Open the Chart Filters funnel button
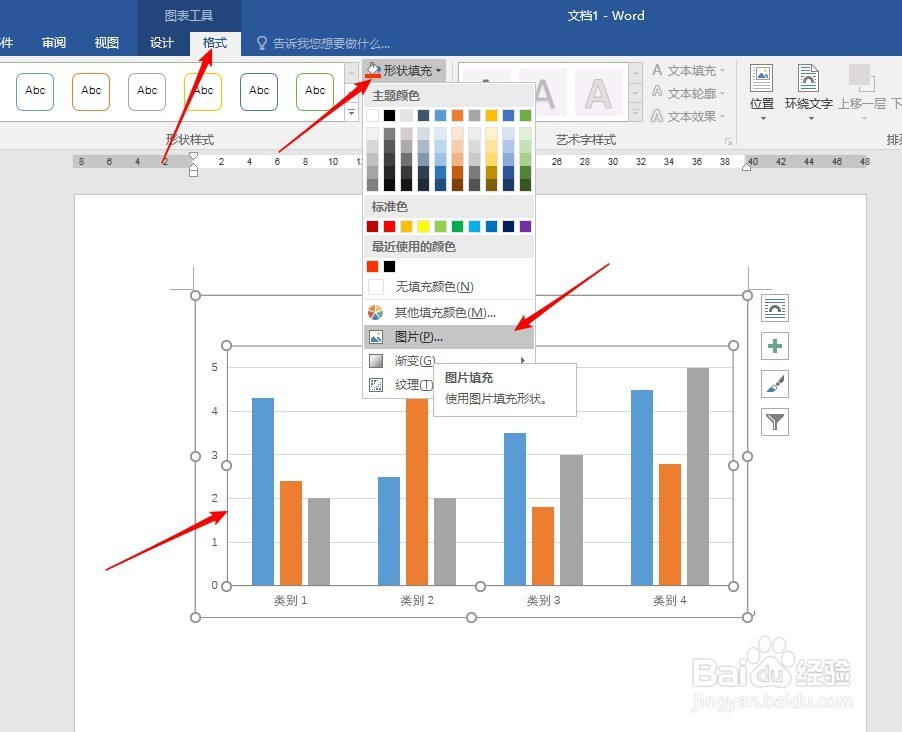The width and height of the screenshot is (902, 732). click(774, 422)
